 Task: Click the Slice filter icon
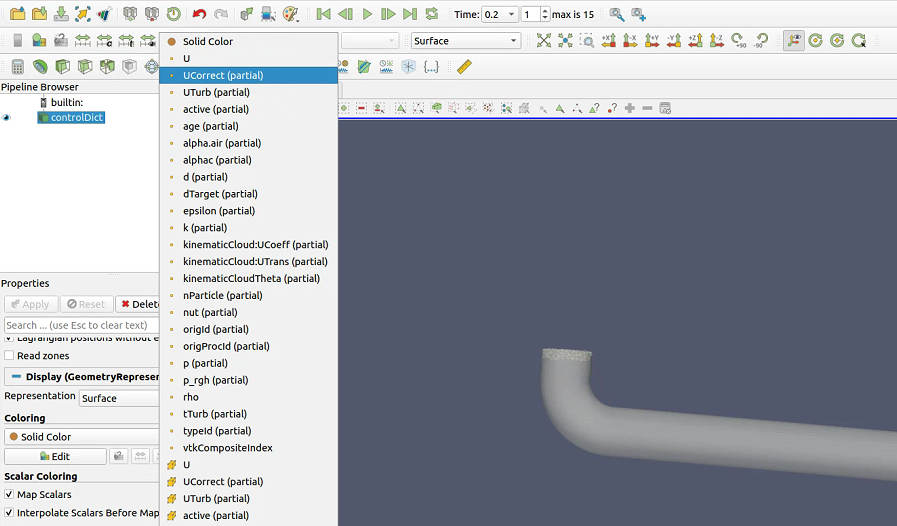point(85,67)
